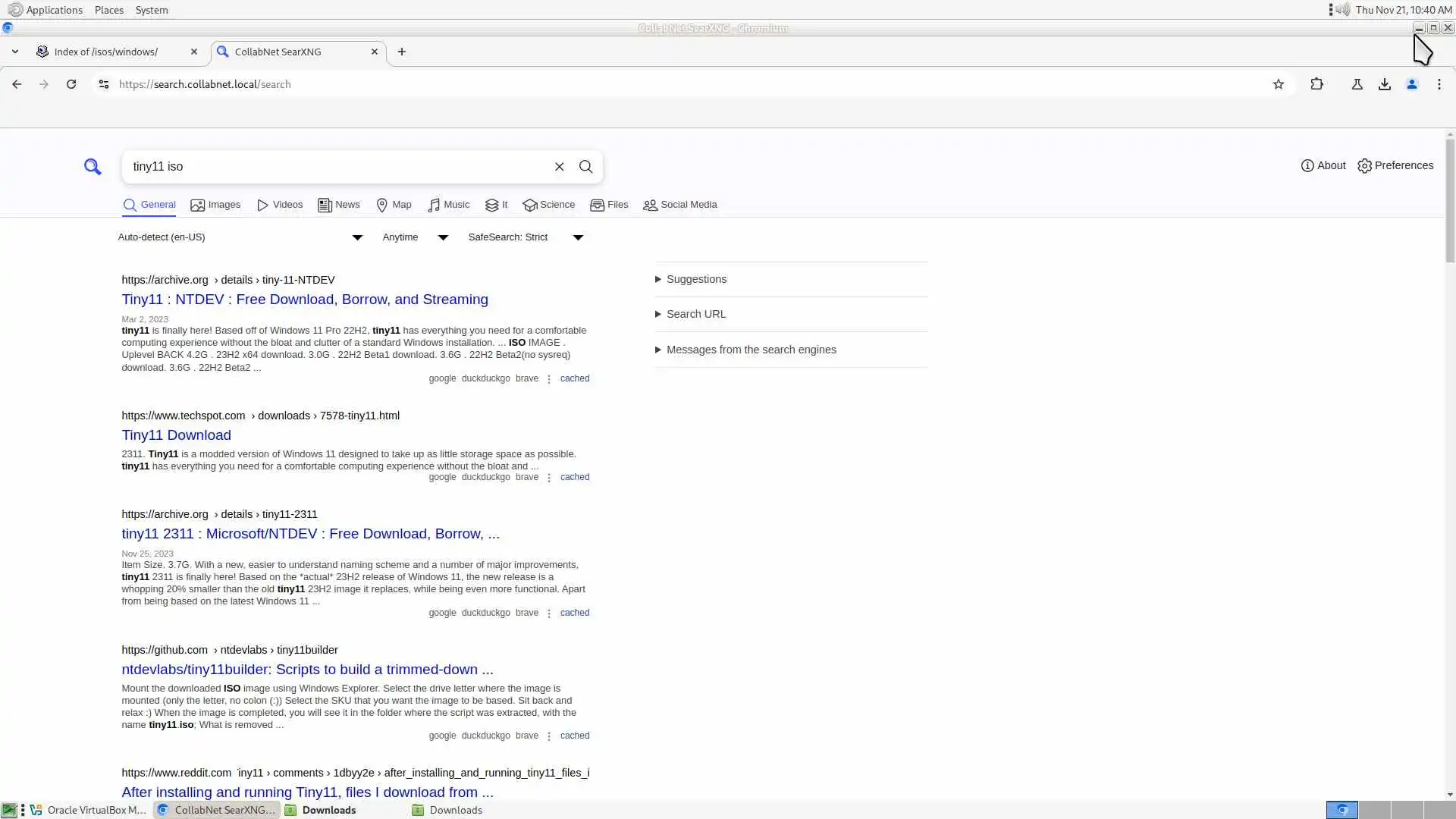The image size is (1456, 819).
Task: Expand the Search URL section
Action: (x=695, y=314)
